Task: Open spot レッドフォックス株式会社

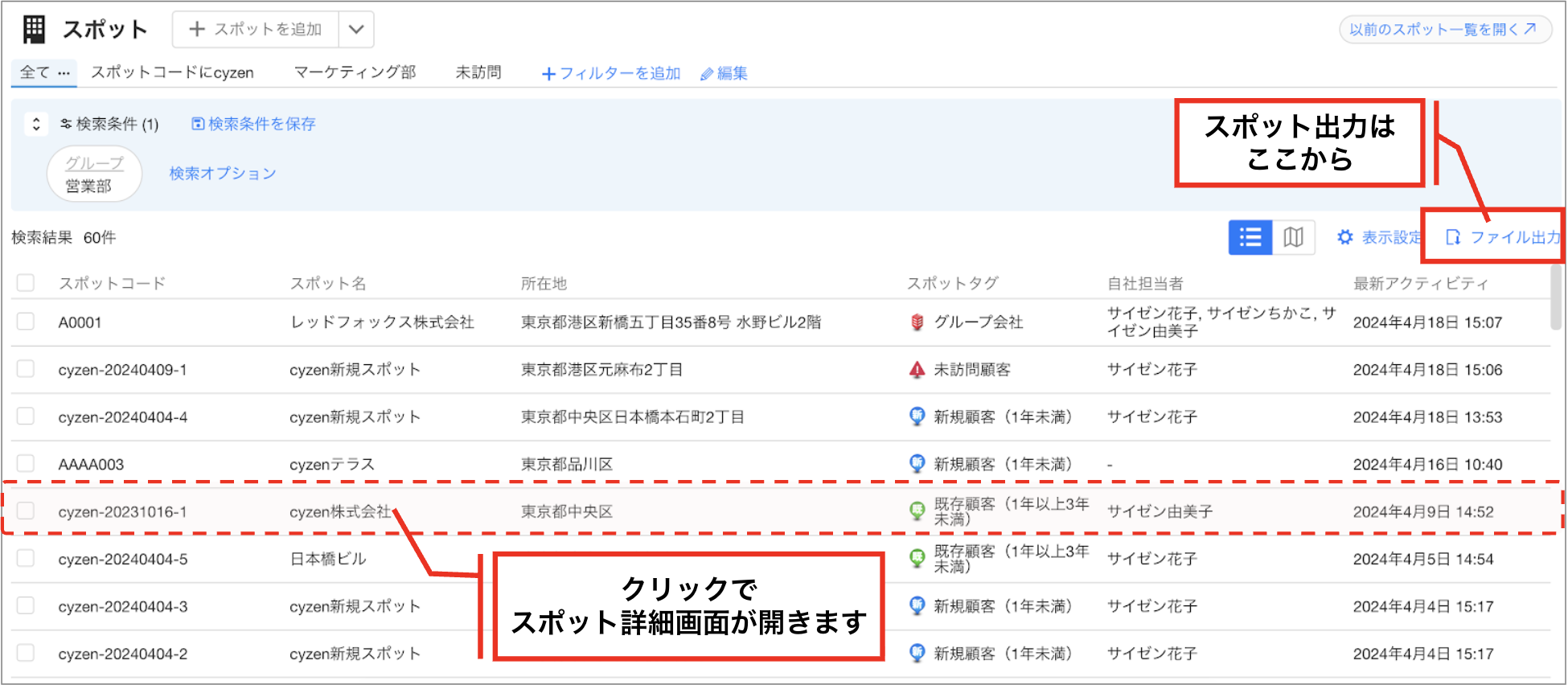Action: click(382, 322)
